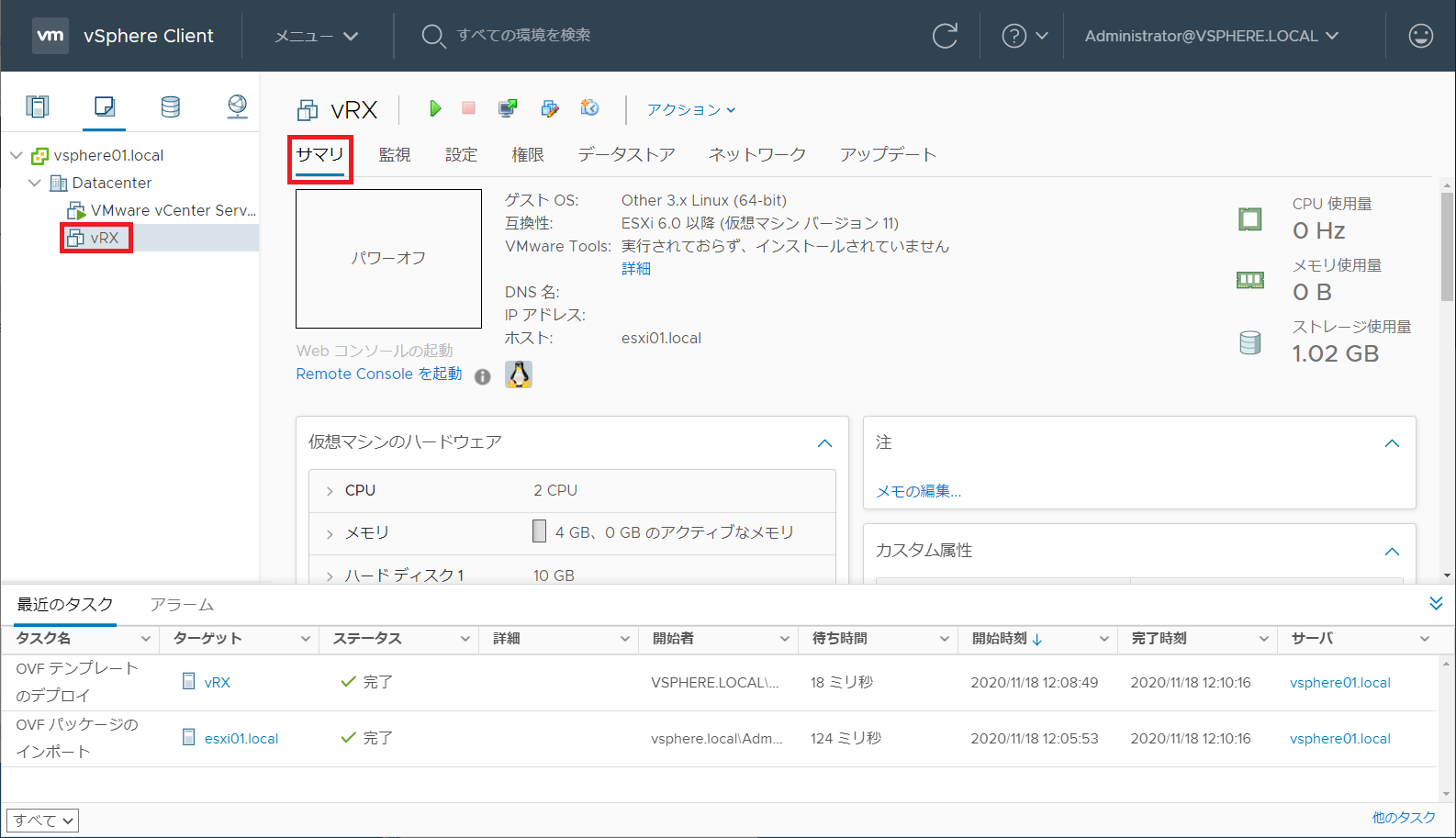Open the Networking inventory view
1456x838 pixels.
coord(237,106)
